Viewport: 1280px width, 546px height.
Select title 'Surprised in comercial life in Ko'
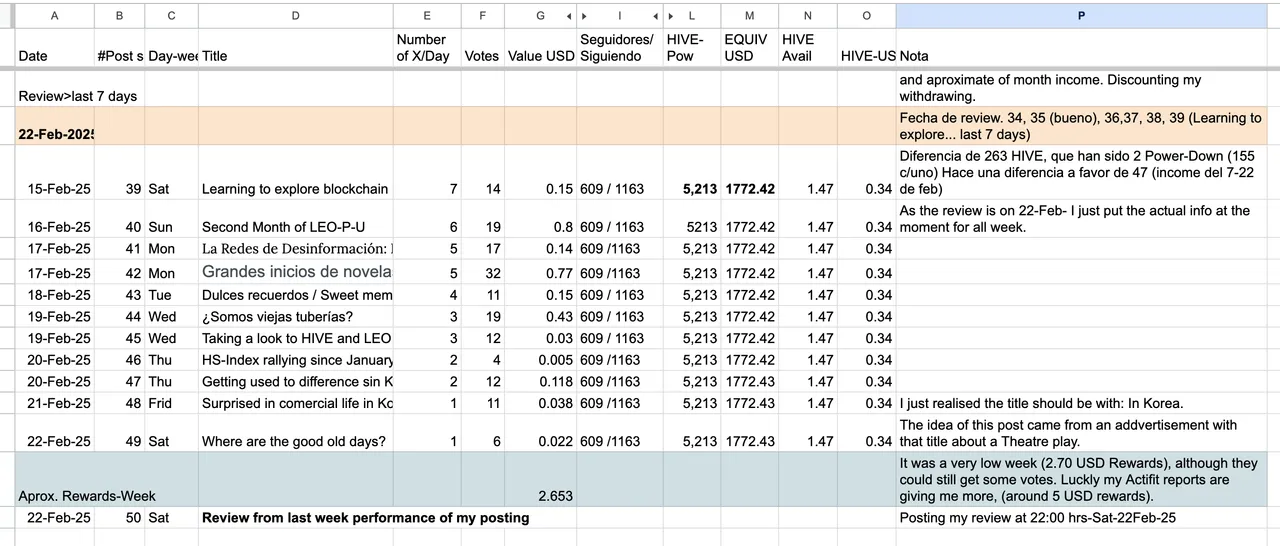[x=295, y=403]
